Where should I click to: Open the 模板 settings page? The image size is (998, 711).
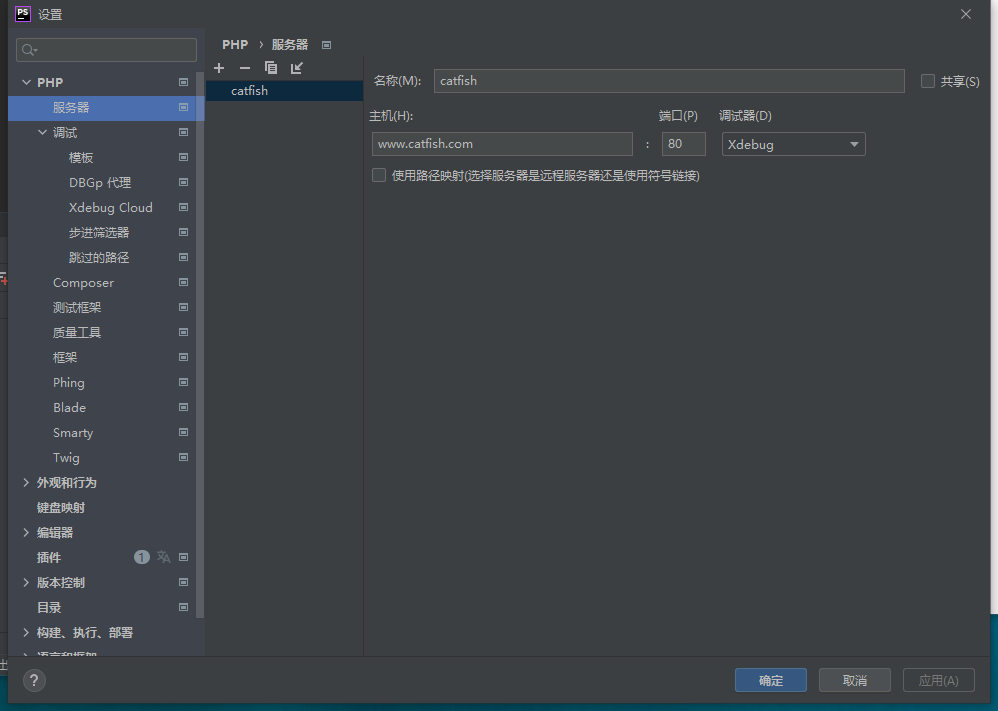click(81, 158)
